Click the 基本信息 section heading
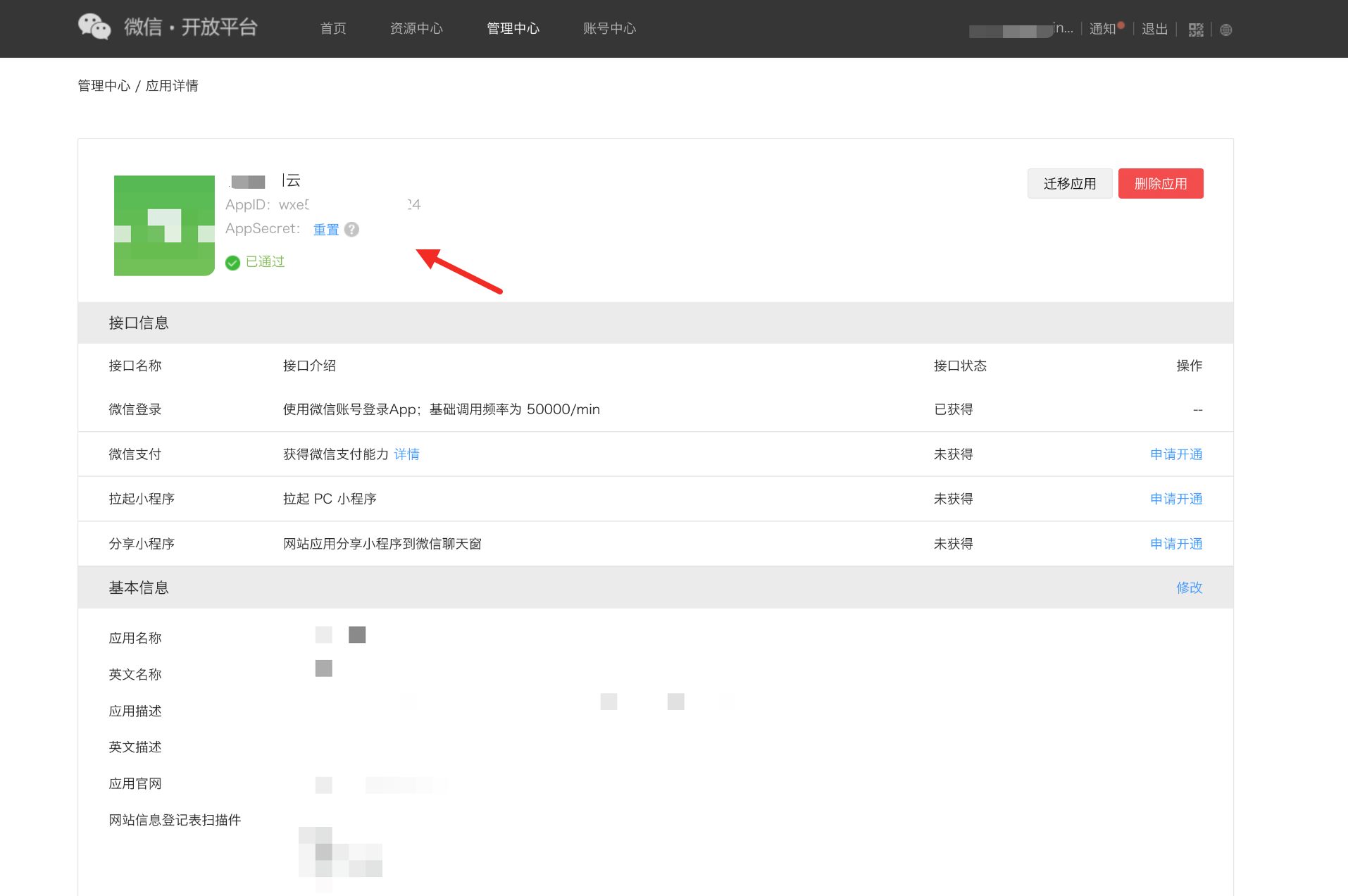This screenshot has height=896, width=1348. 139,587
